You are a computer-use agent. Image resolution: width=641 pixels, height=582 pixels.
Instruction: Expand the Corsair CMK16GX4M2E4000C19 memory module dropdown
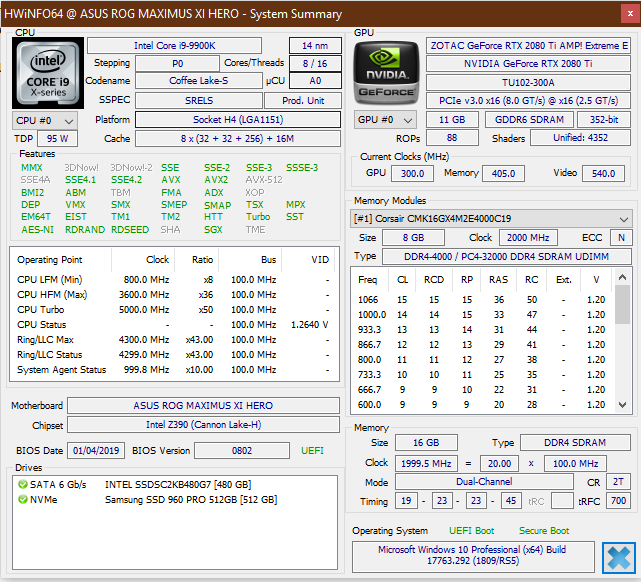pyautogui.click(x=491, y=219)
